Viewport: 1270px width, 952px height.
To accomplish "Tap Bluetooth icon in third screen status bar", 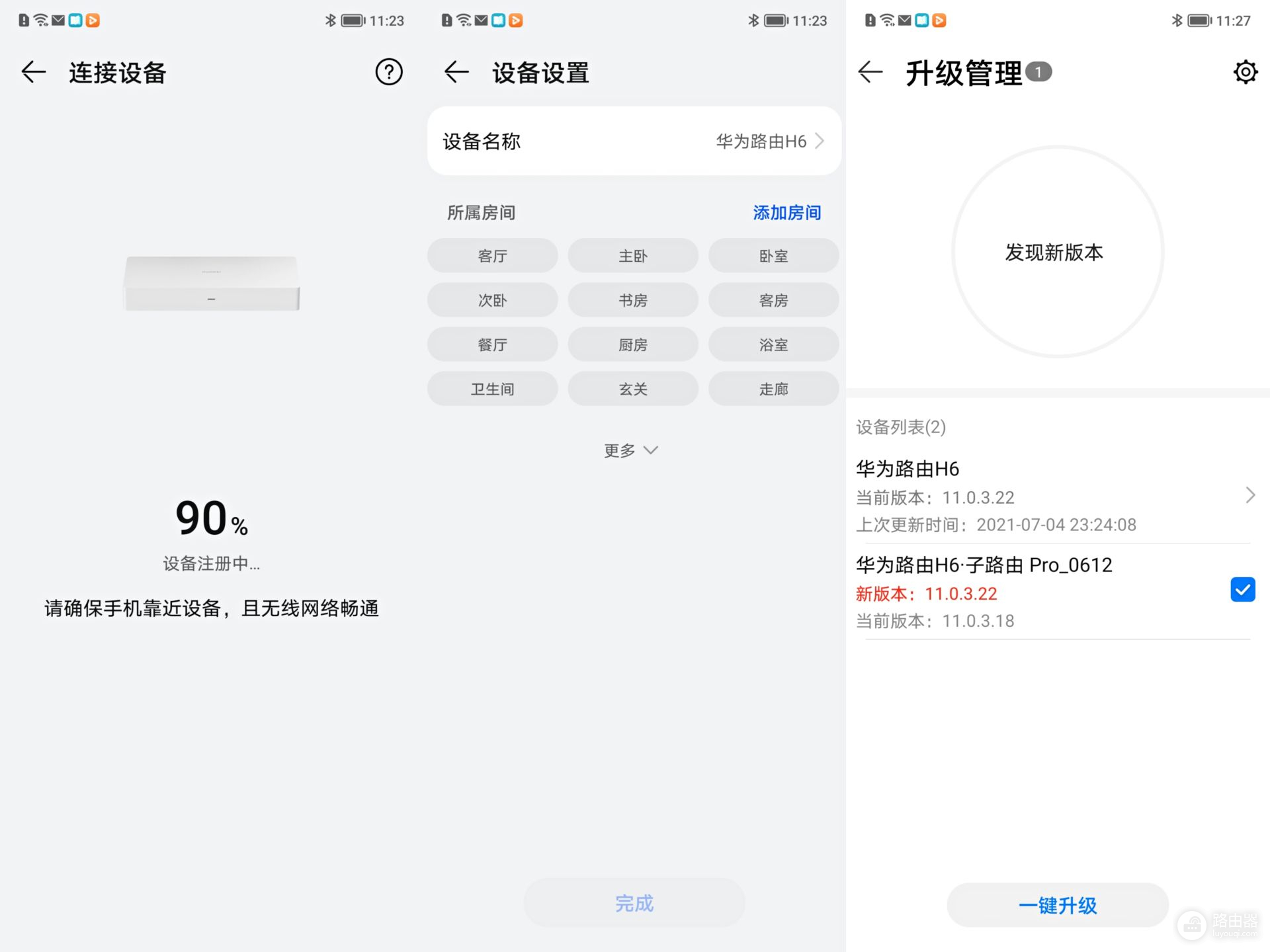I will point(1177,20).
